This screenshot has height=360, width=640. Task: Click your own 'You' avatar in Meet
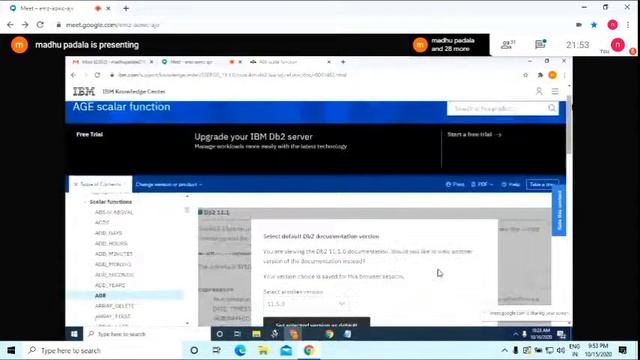(618, 44)
